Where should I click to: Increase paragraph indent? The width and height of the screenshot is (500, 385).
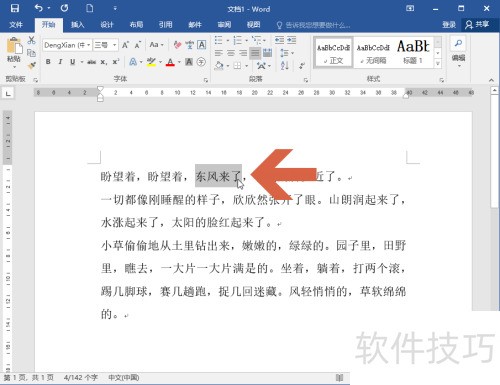pyautogui.click(x=292, y=40)
